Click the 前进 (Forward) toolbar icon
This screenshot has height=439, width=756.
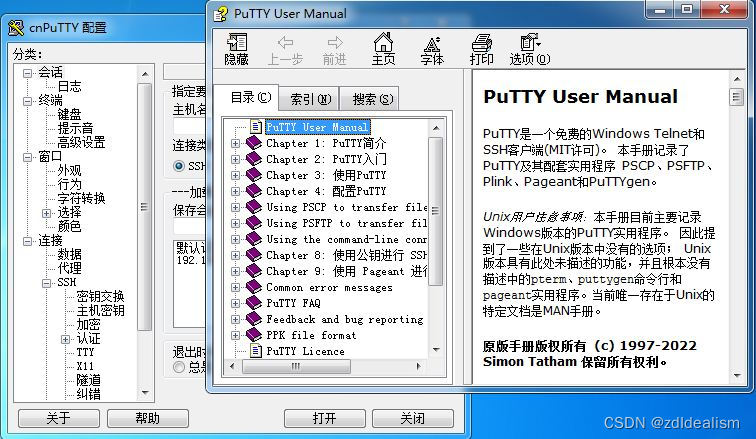334,49
